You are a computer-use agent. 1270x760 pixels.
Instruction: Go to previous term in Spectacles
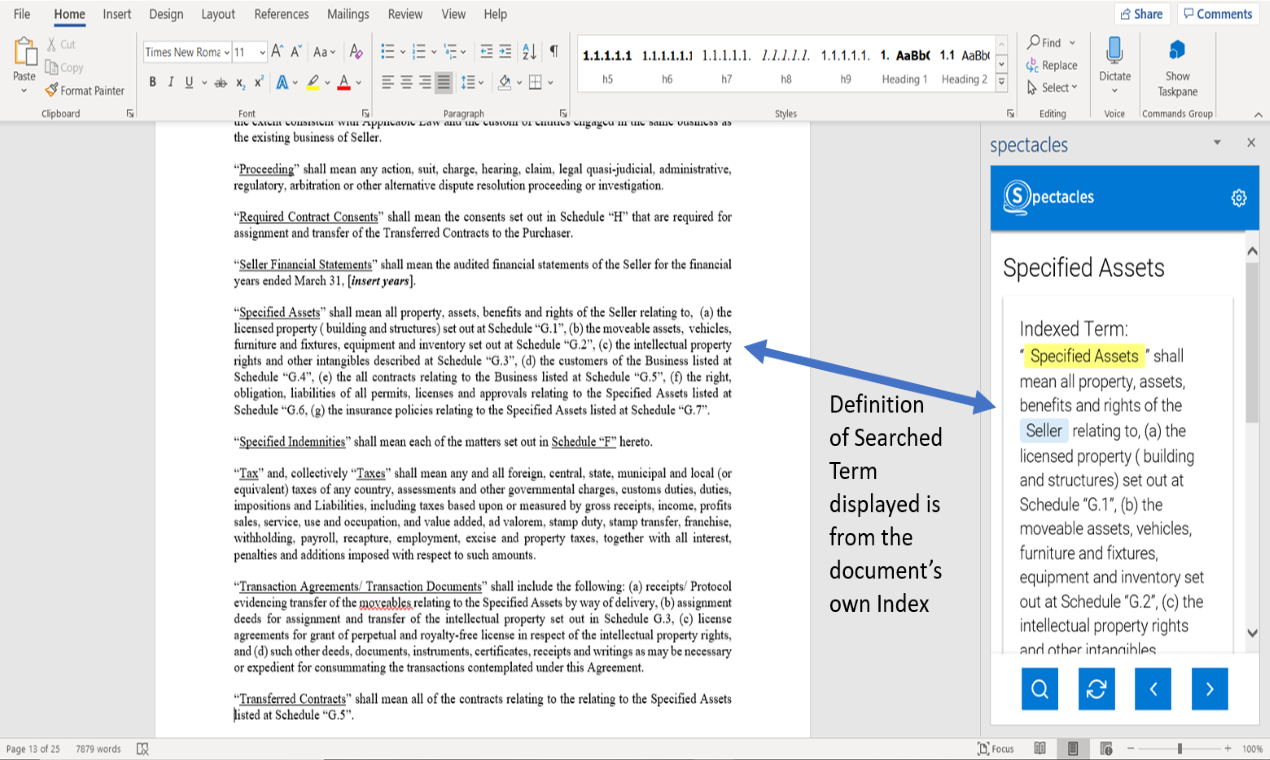[1153, 689]
